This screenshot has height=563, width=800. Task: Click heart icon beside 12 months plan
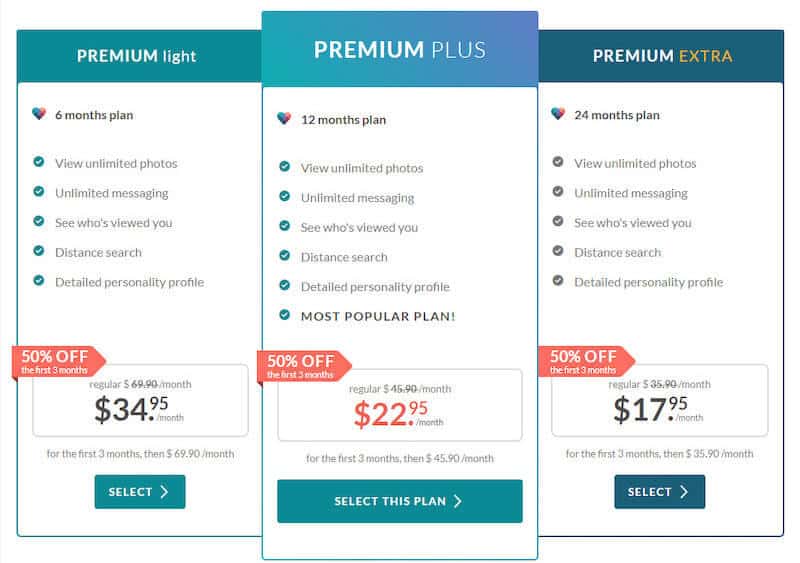tap(284, 118)
